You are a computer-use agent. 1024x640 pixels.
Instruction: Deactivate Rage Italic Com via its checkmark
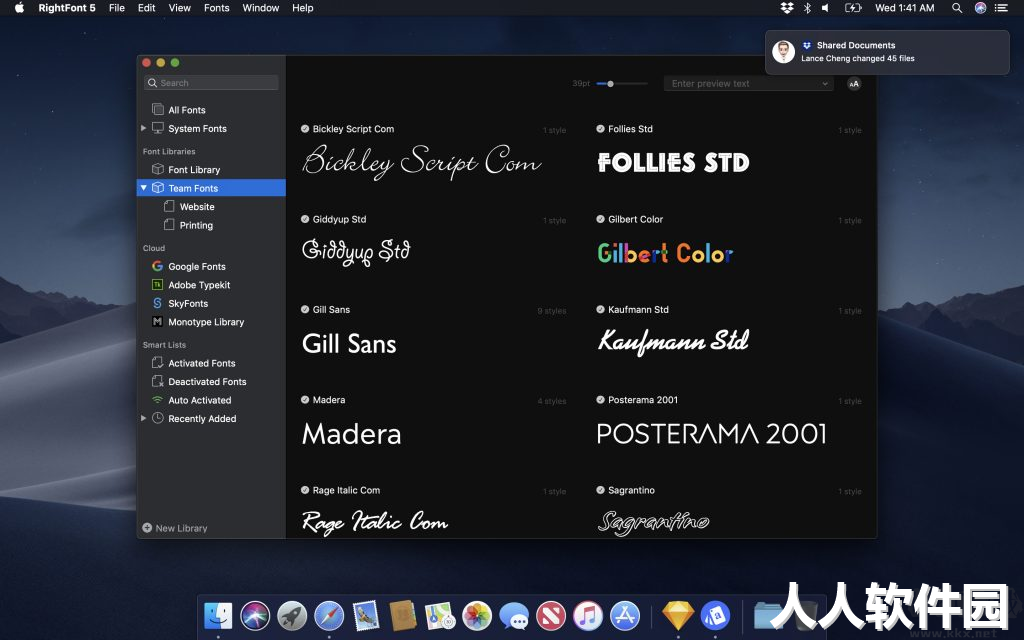305,490
